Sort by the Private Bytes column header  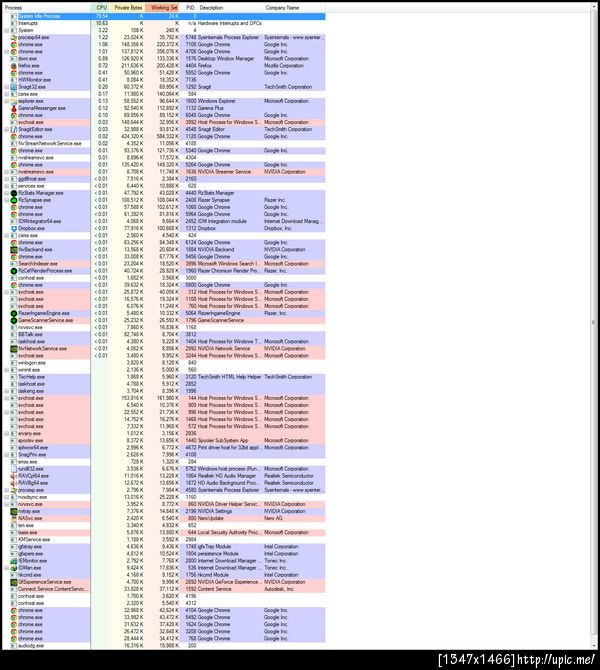(127, 8)
